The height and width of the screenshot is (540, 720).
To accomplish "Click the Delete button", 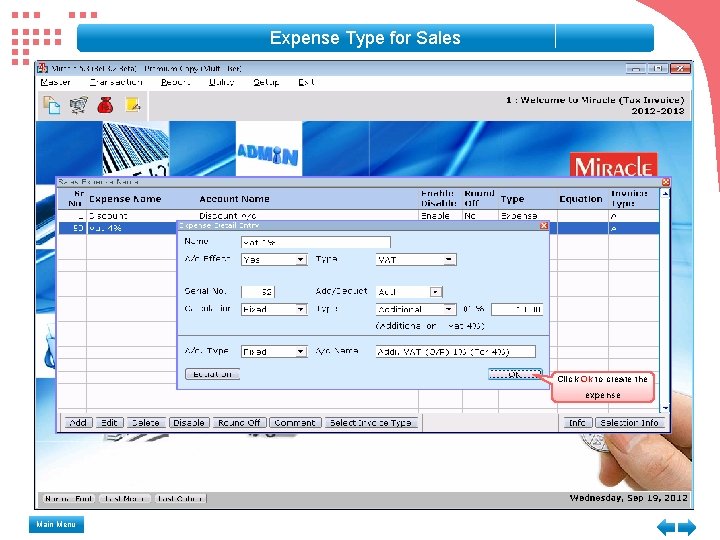I will 146,422.
